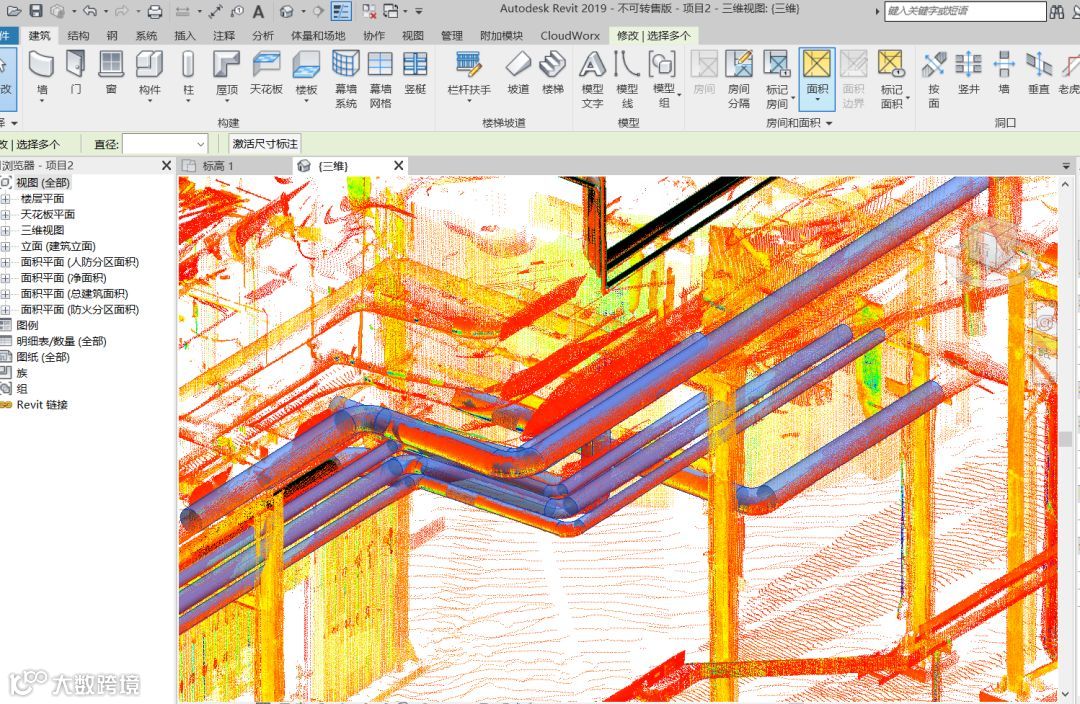Select the Door (门) tool

coord(76,72)
